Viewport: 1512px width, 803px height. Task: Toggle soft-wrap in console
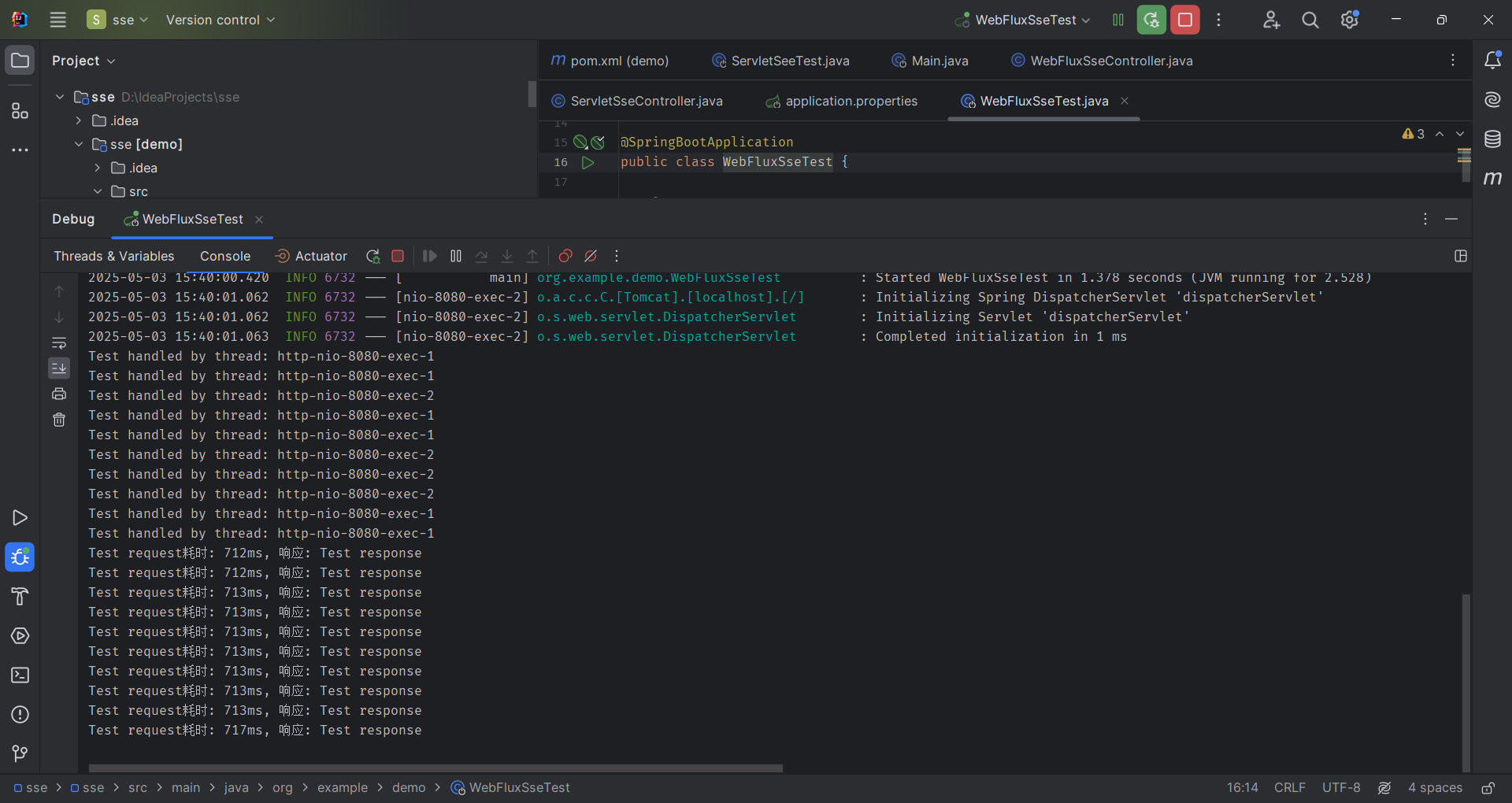[x=59, y=342]
